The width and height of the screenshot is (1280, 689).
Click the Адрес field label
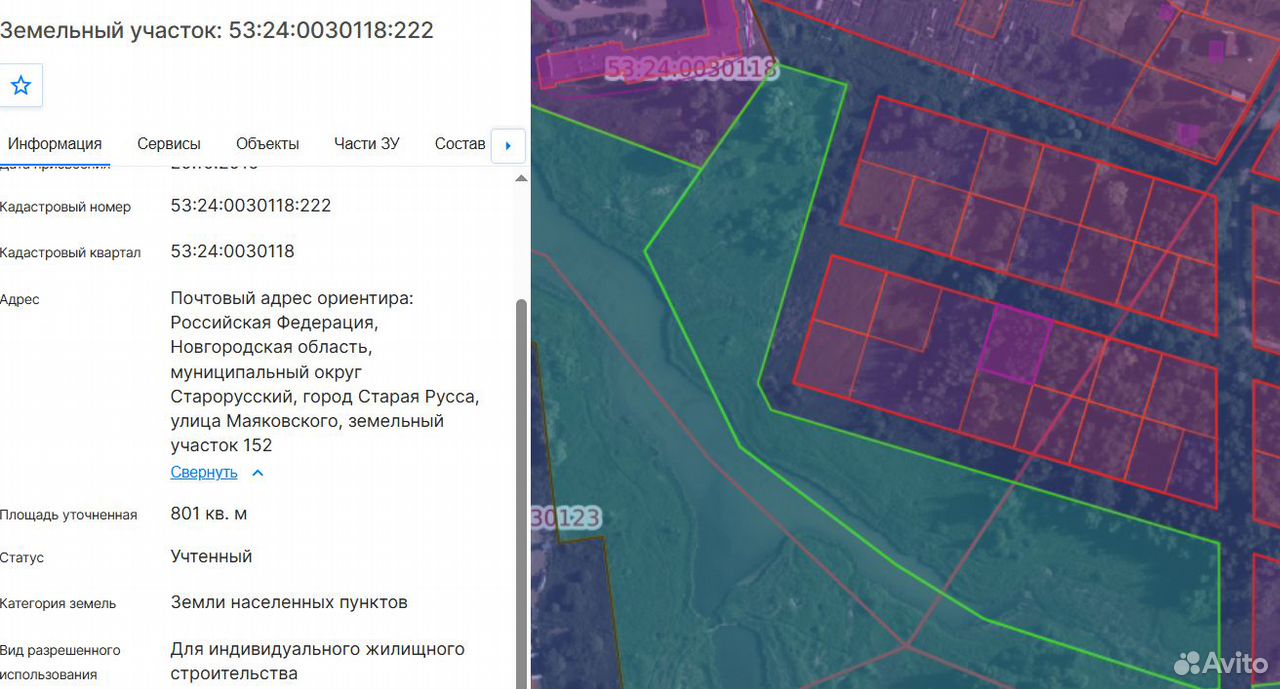(x=20, y=299)
